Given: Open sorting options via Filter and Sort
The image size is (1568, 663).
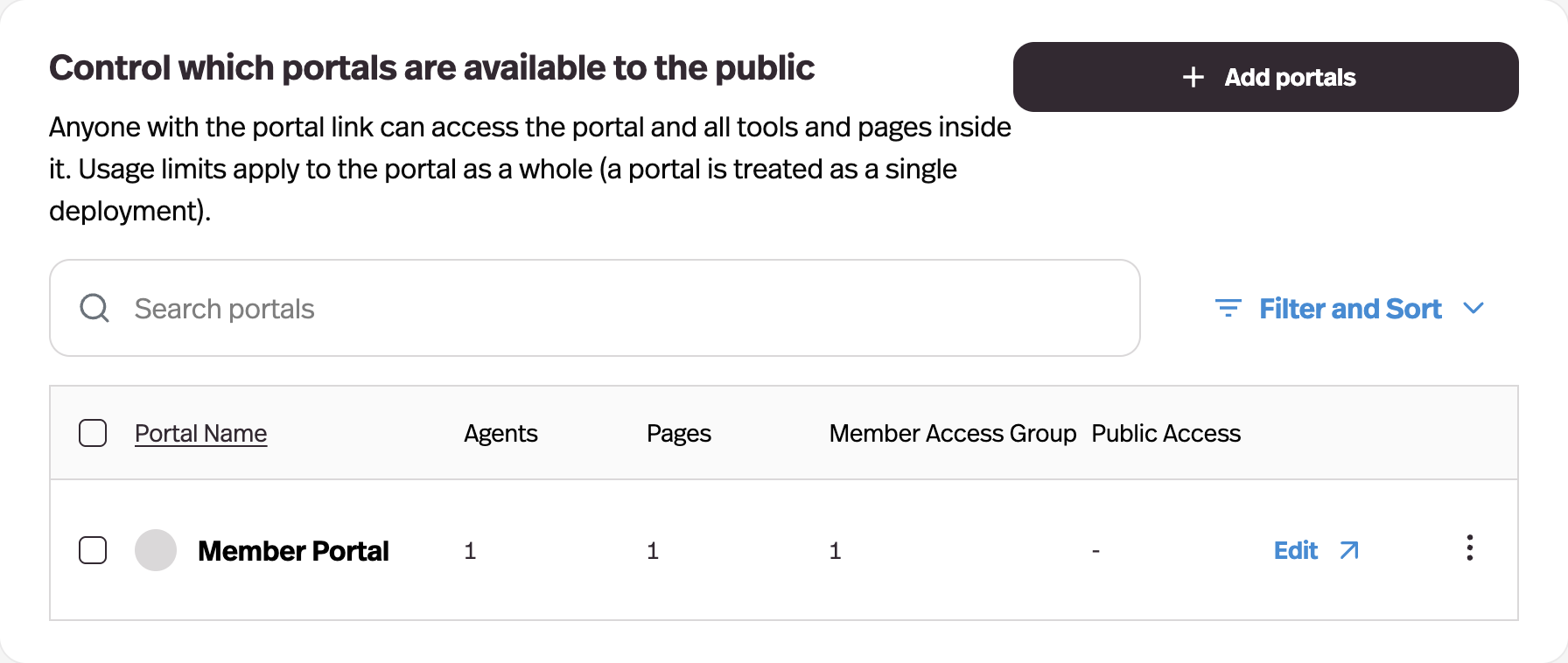Looking at the screenshot, I should click(1350, 308).
